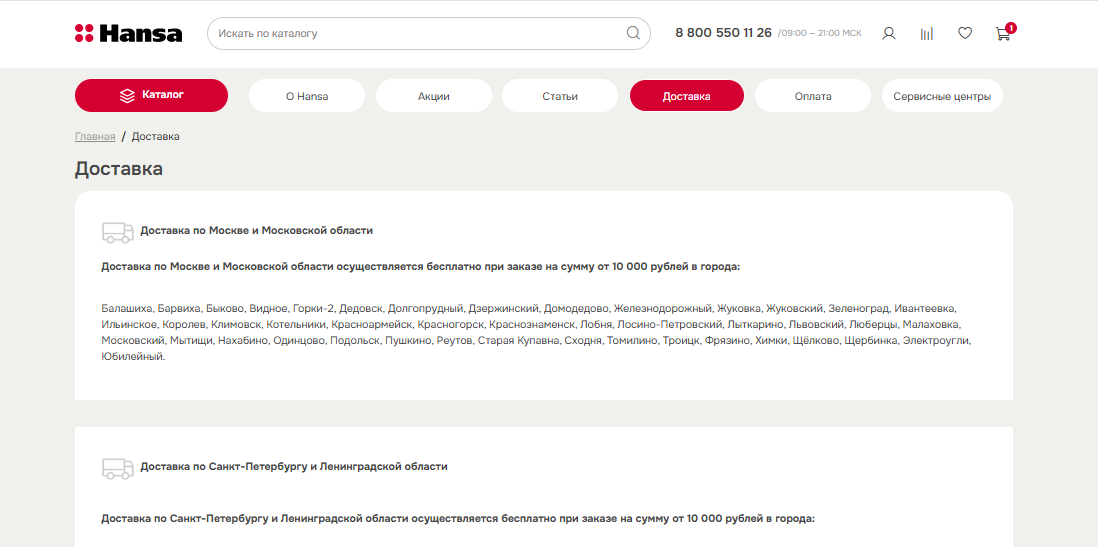
Task: Click the city name Электроугли
Action: tap(936, 340)
